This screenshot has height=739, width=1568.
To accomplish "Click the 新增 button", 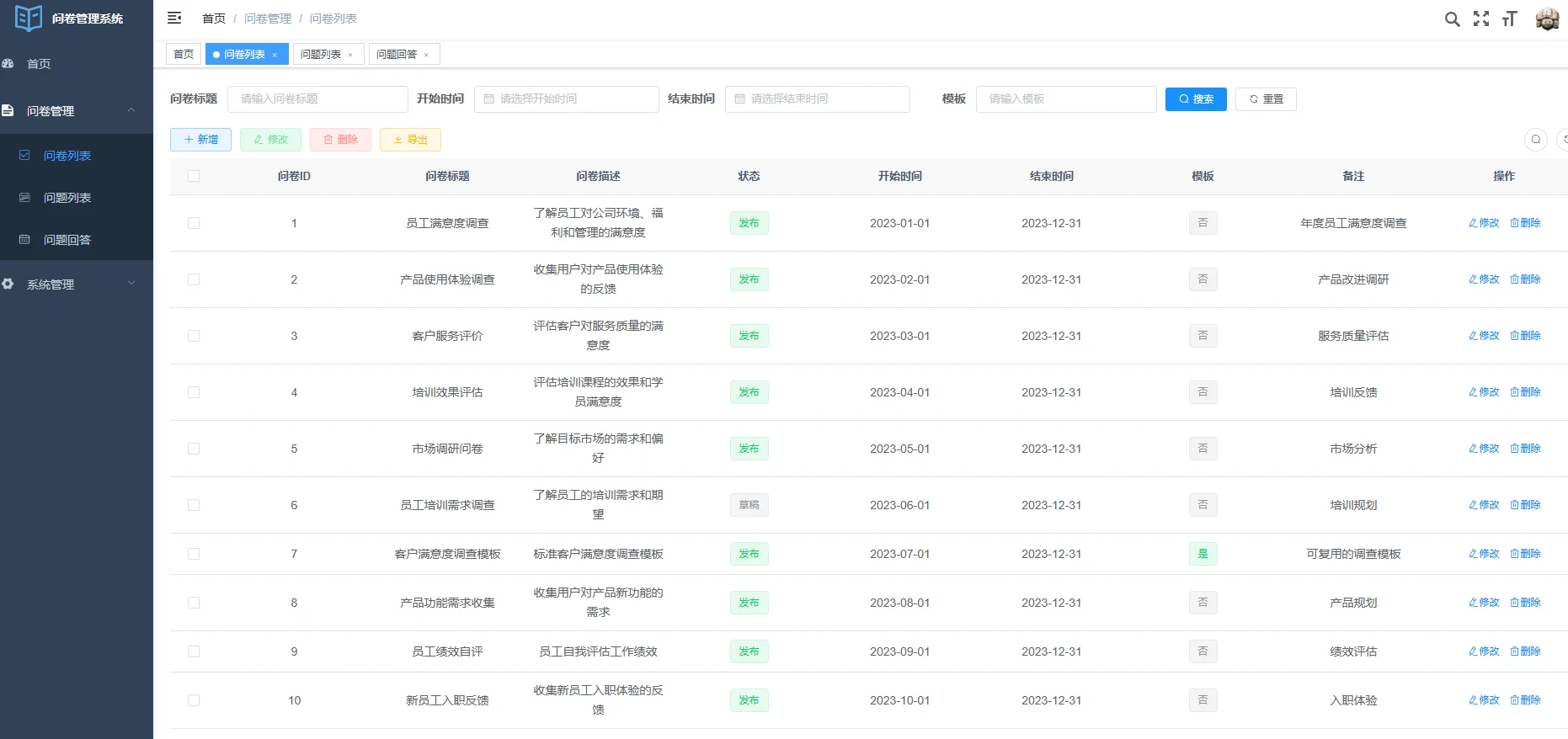I will [x=200, y=140].
